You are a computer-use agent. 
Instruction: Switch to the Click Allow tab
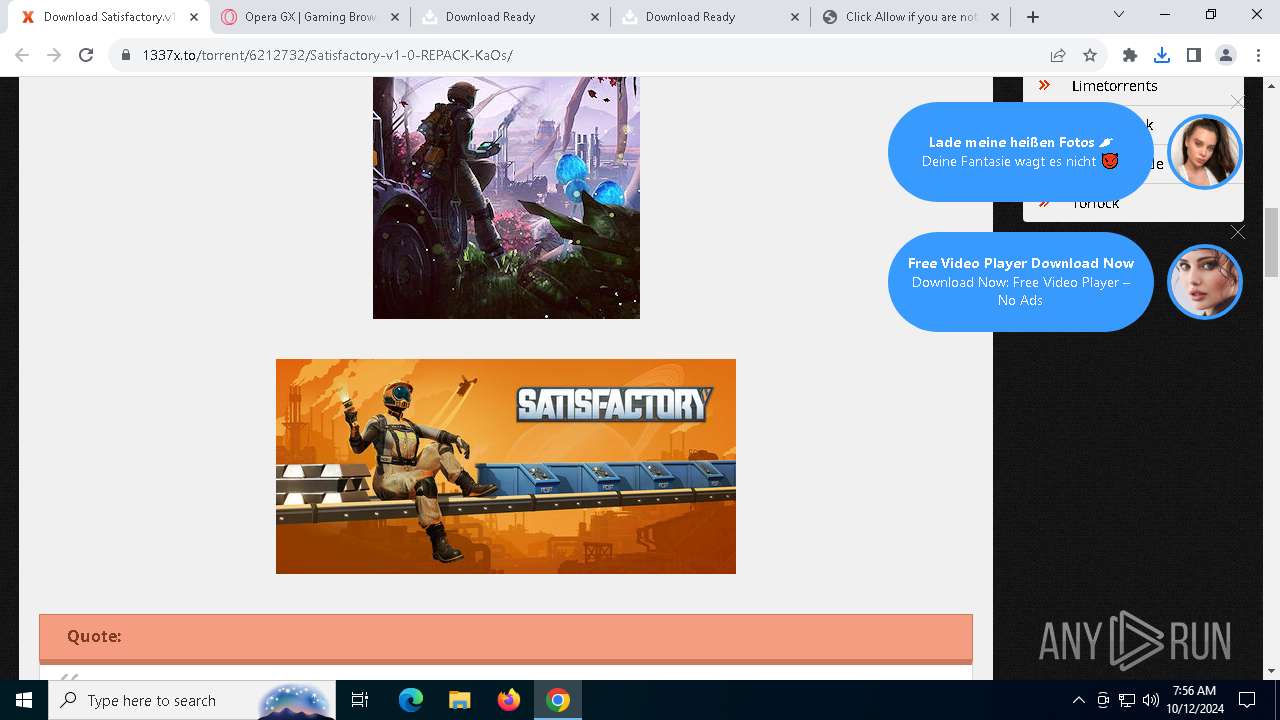908,16
